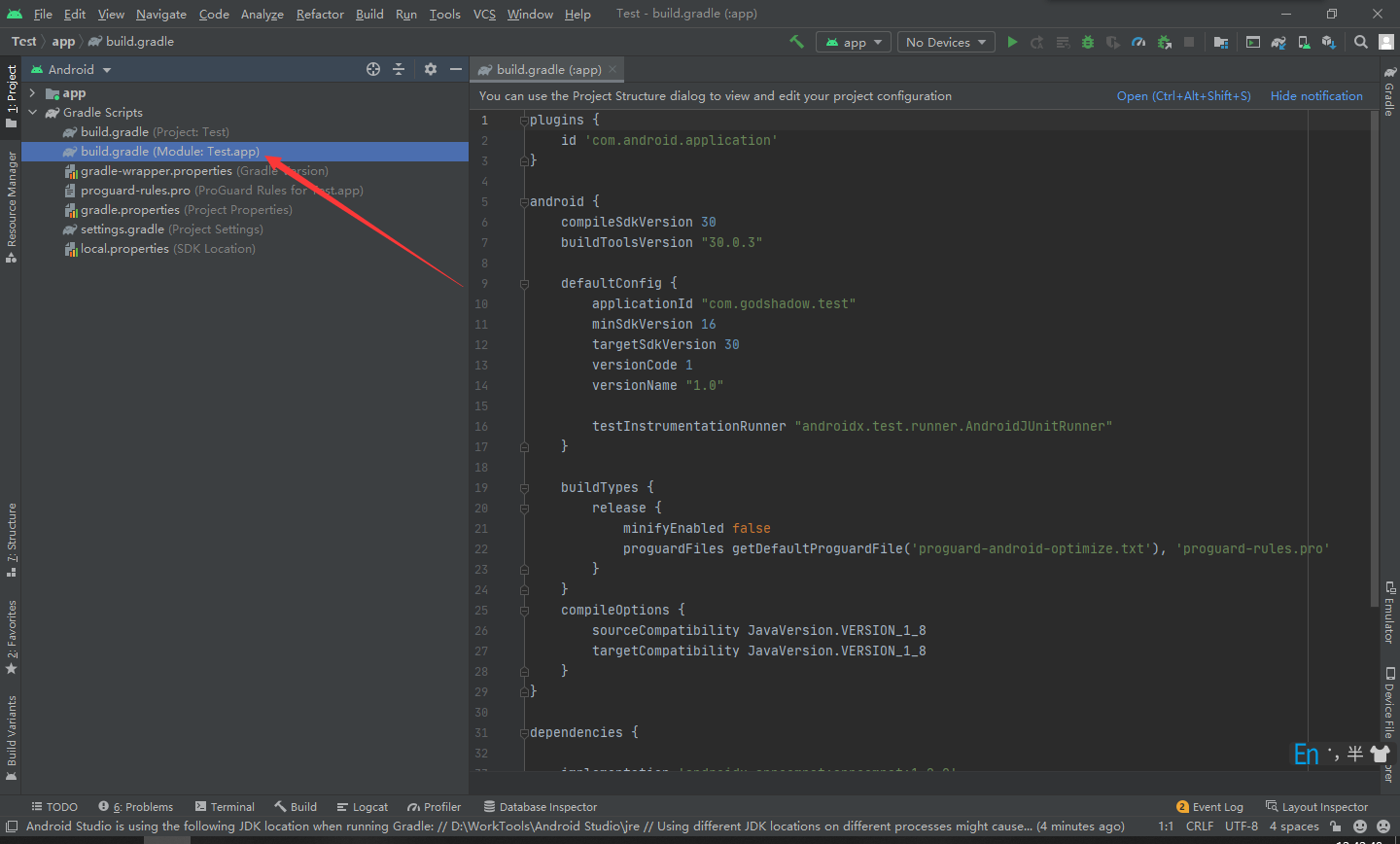Click the happy smiley feedback icon
Image resolution: width=1400 pixels, height=844 pixels.
pos(1361,826)
